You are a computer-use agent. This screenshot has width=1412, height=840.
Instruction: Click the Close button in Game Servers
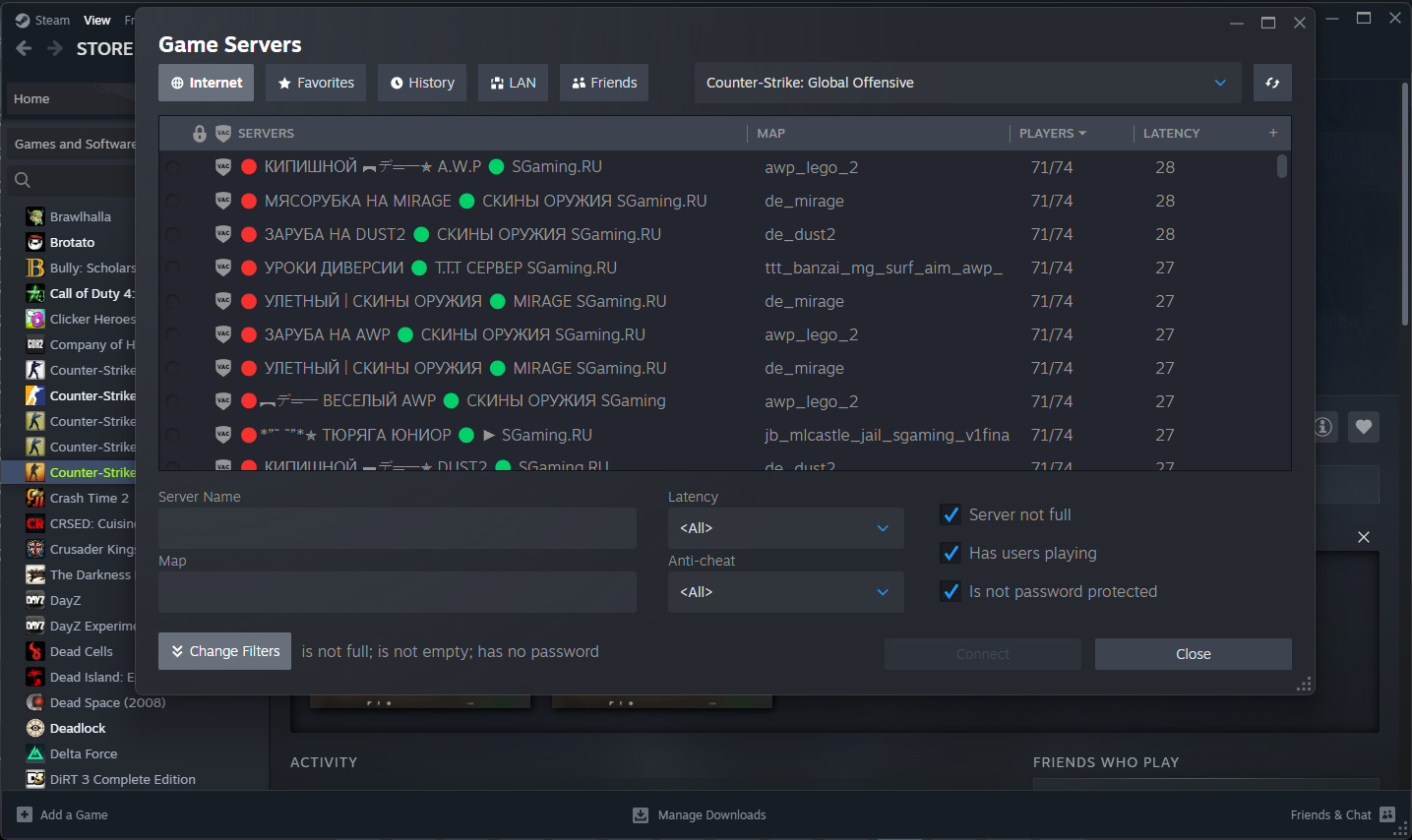coord(1194,654)
